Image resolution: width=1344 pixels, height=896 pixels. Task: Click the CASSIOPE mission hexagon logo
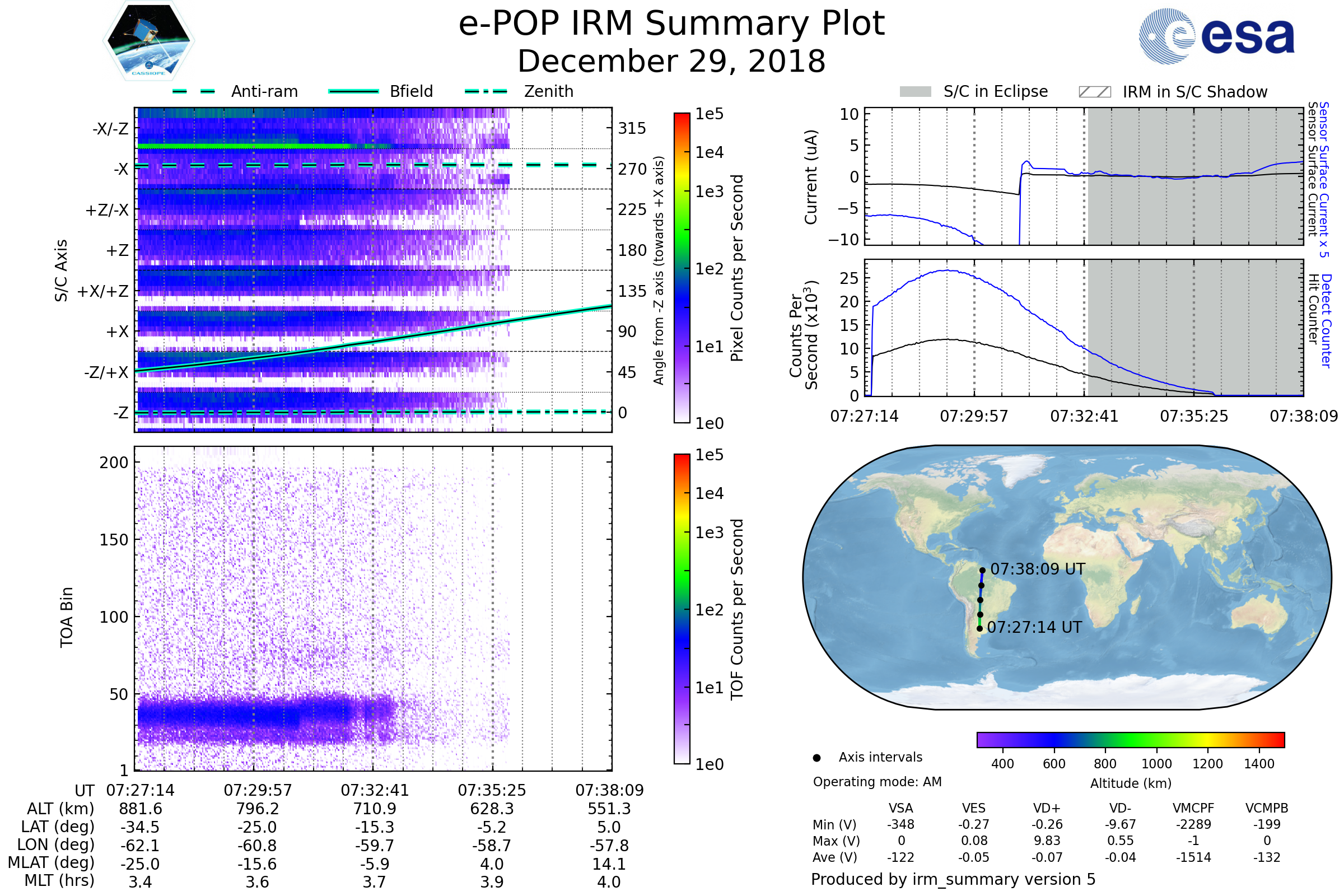click(148, 41)
